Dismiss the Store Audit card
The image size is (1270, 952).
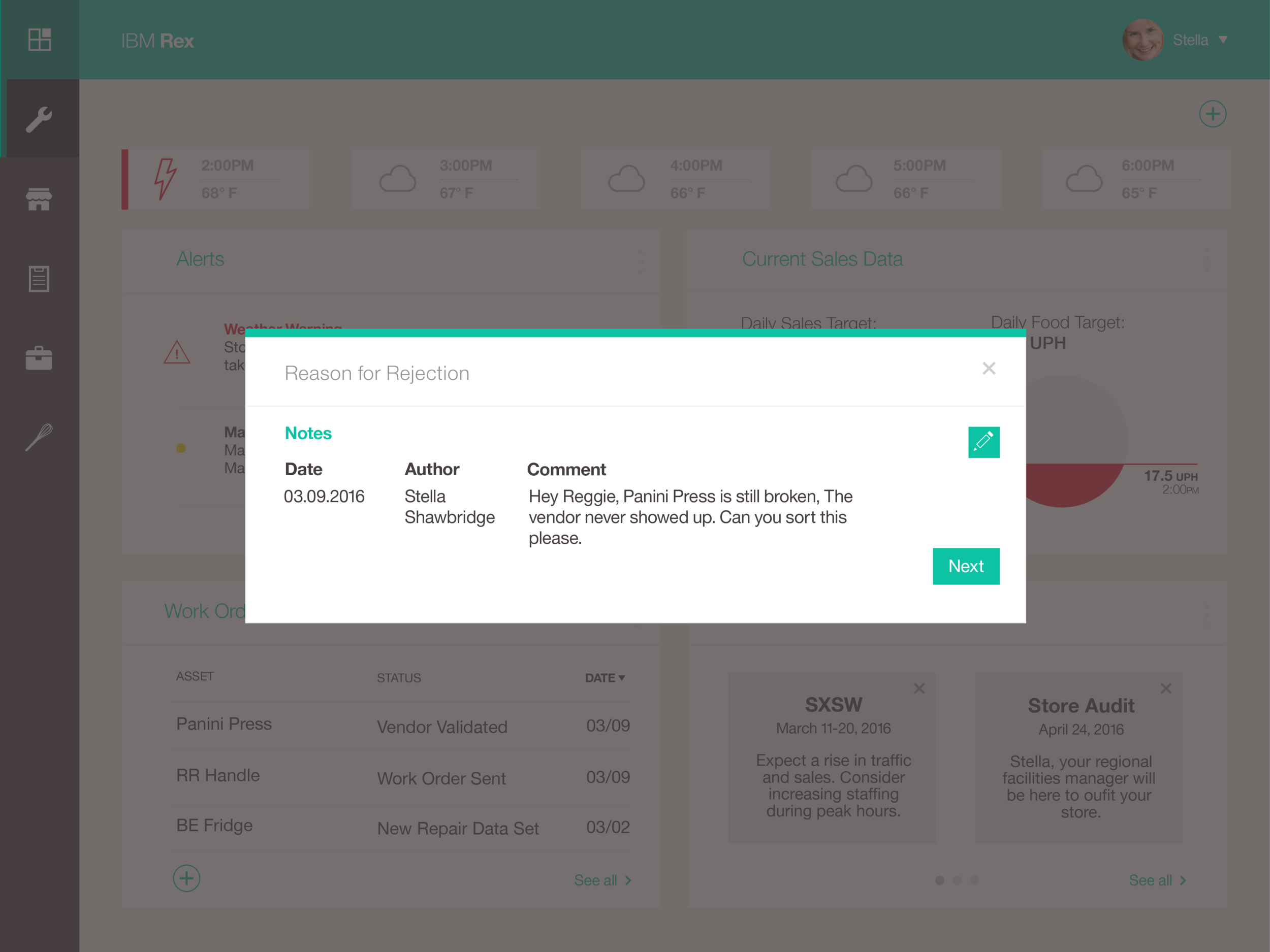coord(1165,688)
